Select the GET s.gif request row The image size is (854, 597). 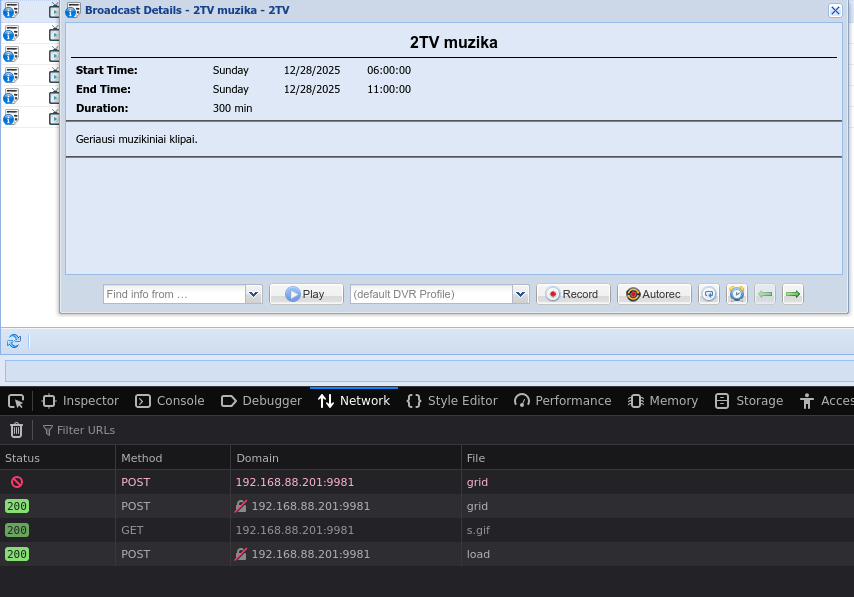click(300, 530)
